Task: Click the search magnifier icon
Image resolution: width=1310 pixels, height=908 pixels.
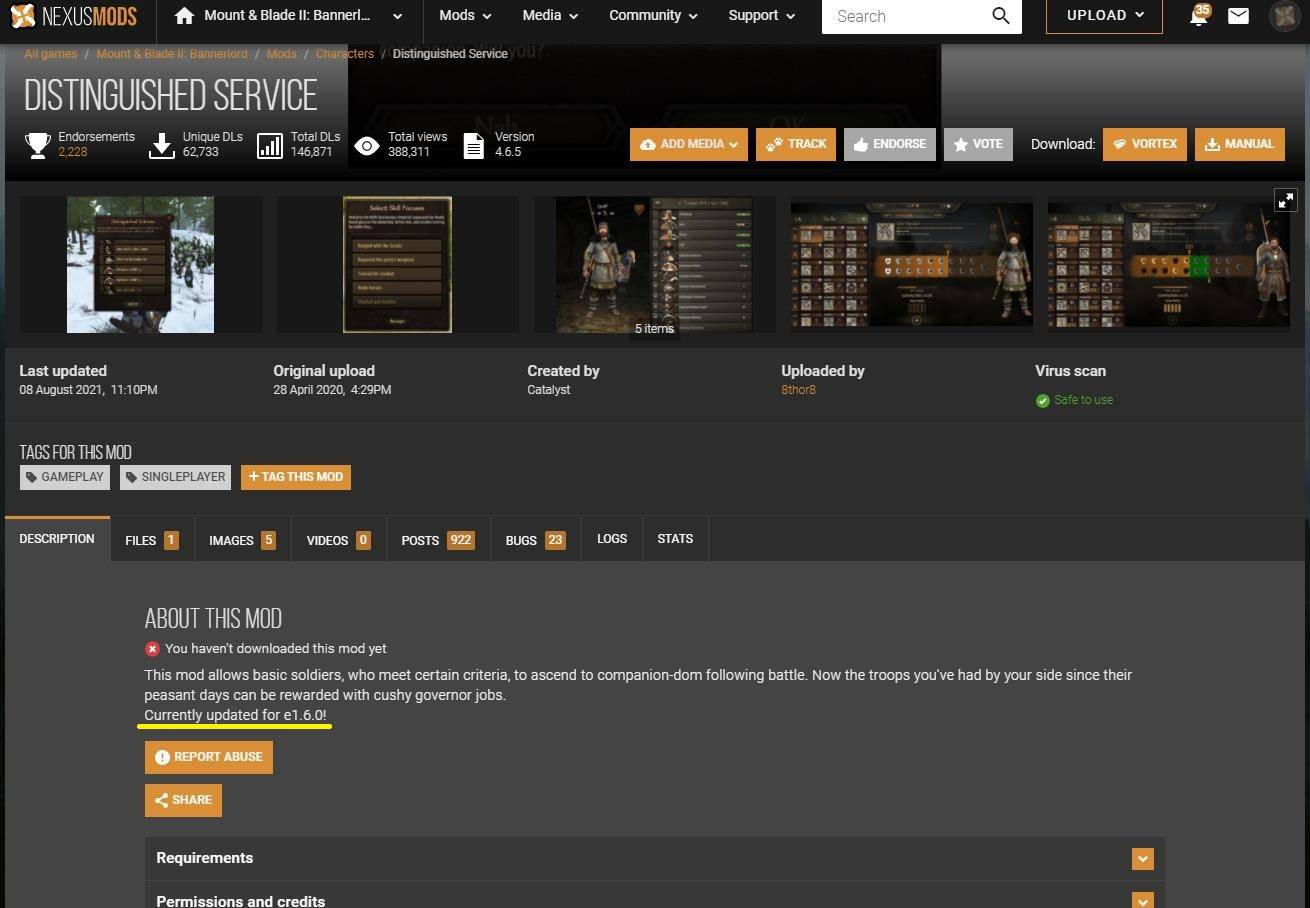Action: (x=1000, y=16)
